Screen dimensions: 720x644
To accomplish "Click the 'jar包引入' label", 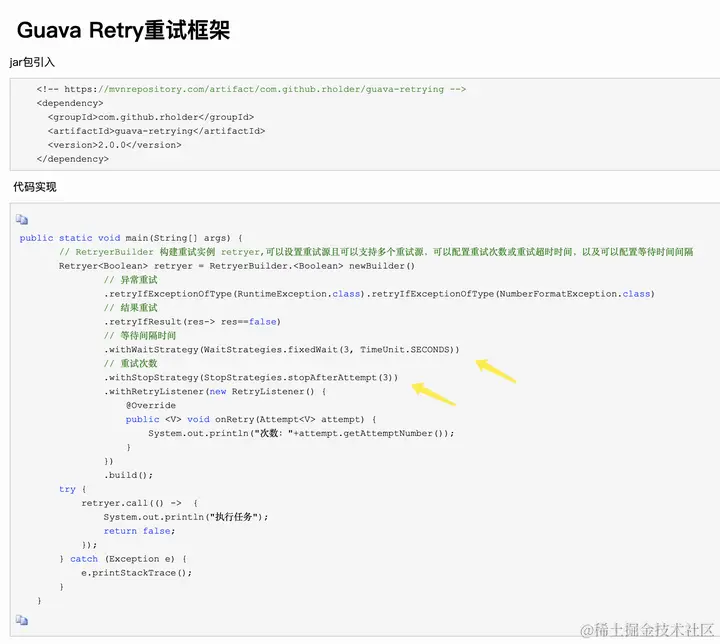I will (32, 62).
